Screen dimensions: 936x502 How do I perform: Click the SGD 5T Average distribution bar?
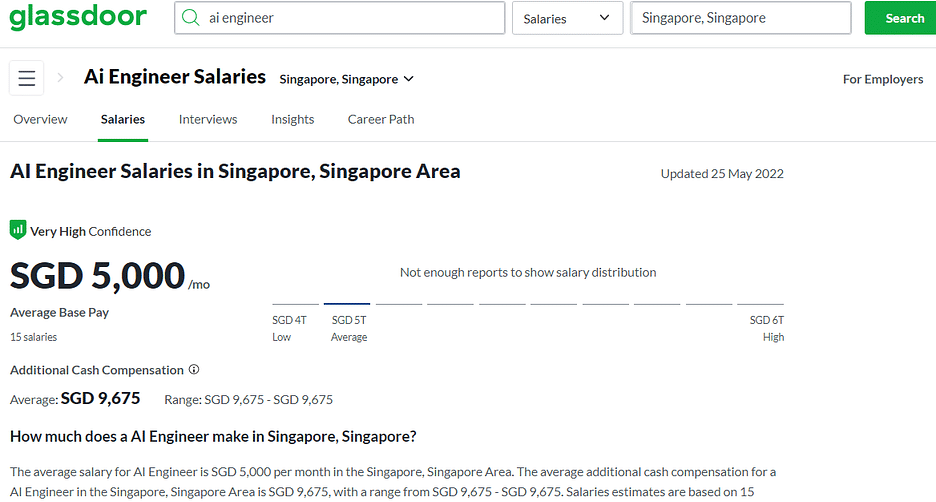pos(347,304)
